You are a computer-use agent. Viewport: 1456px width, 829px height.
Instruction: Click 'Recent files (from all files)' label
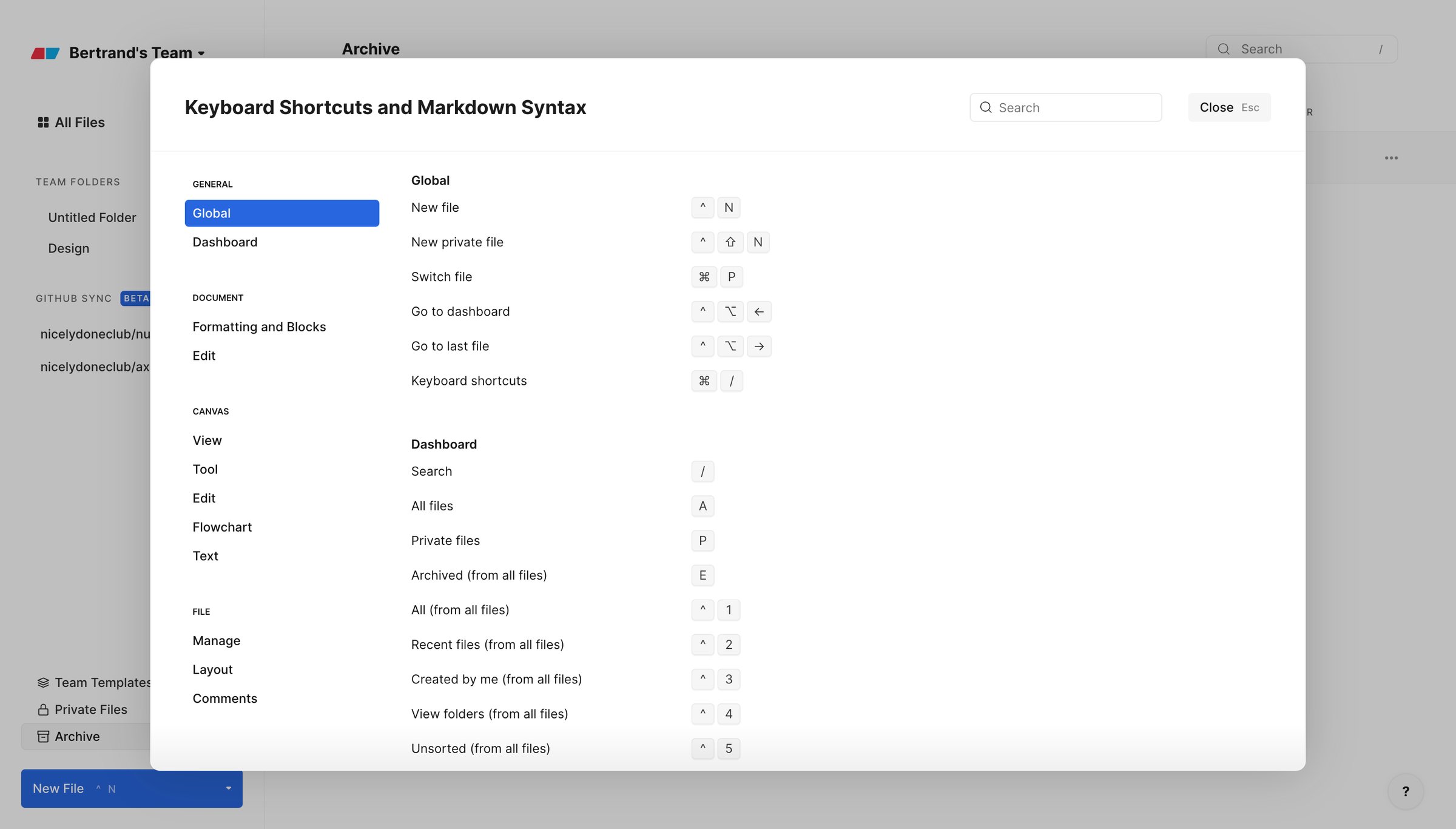[x=487, y=645]
